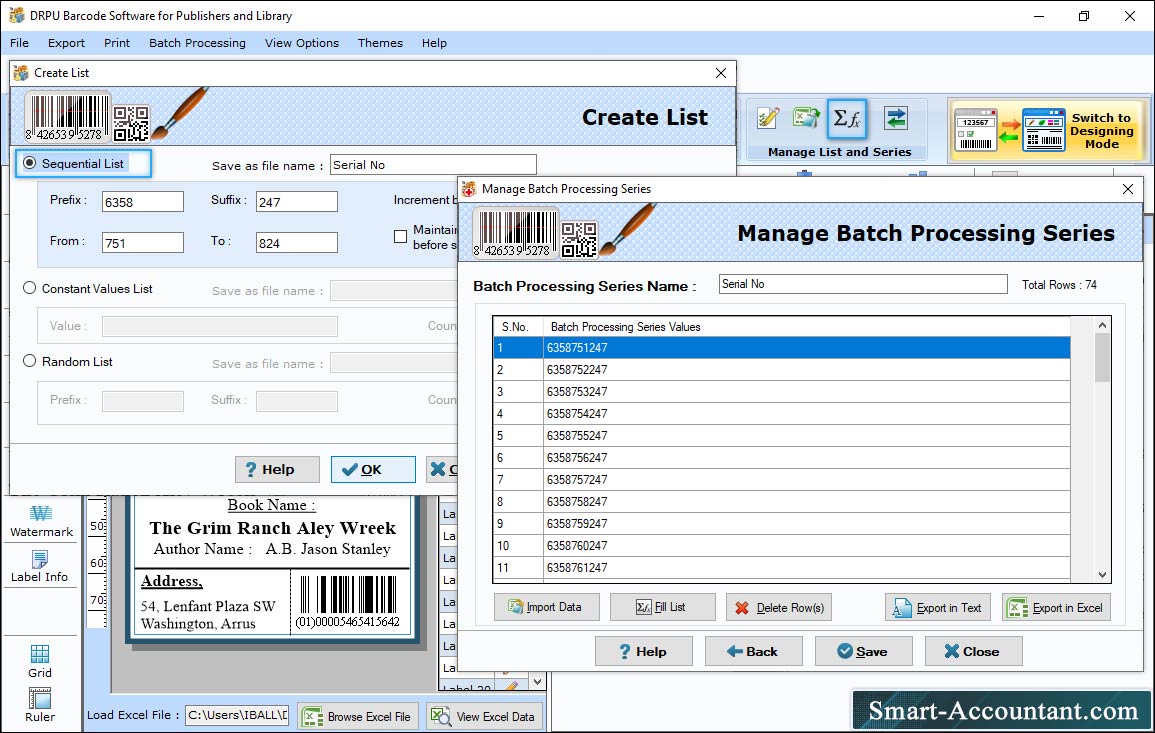The width and height of the screenshot is (1155, 733).
Task: Click the Load Excel File path field
Action: [236, 715]
